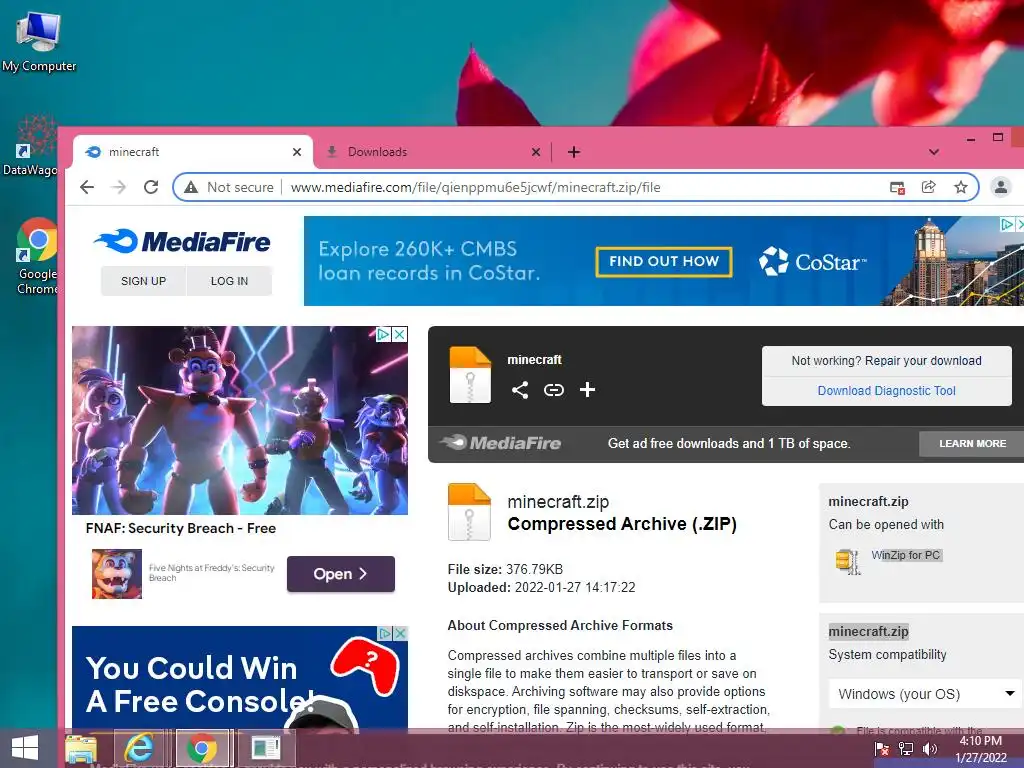Click the LEARN MORE button
This screenshot has height=768, width=1024.
click(x=972, y=443)
